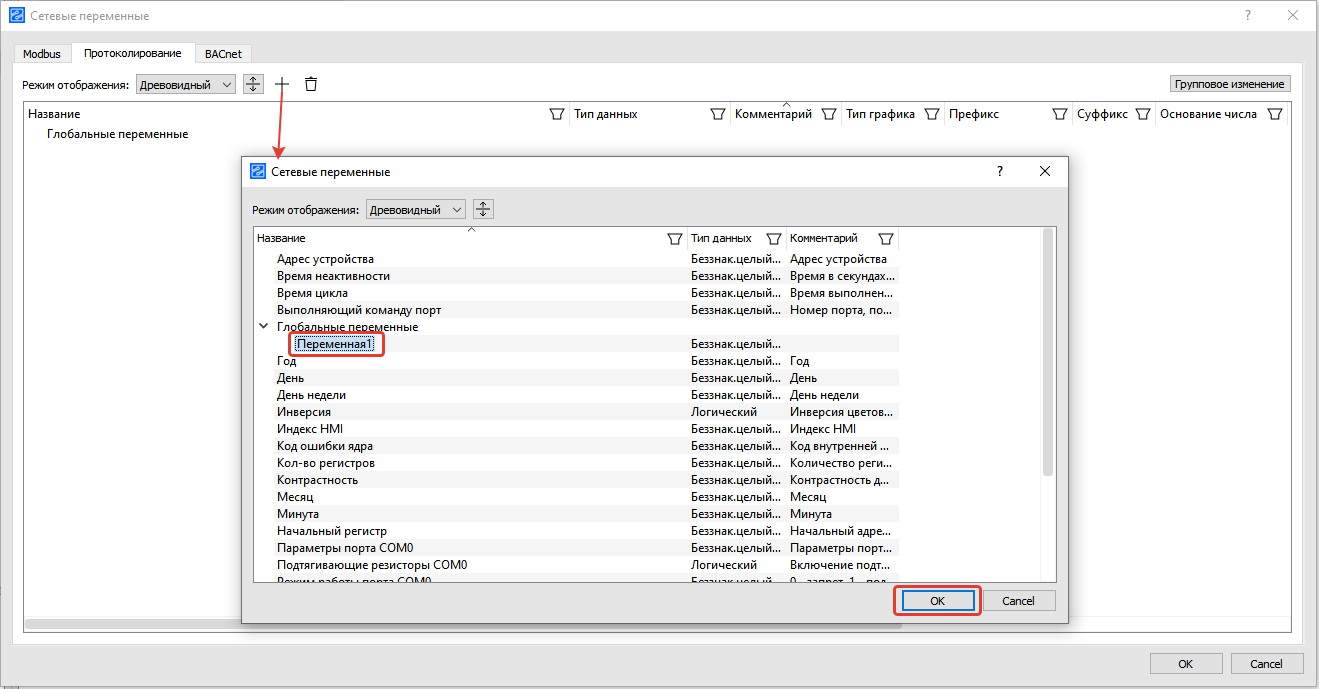
Task: Click the Тип данных filter icon in the dialog
Action: click(773, 239)
